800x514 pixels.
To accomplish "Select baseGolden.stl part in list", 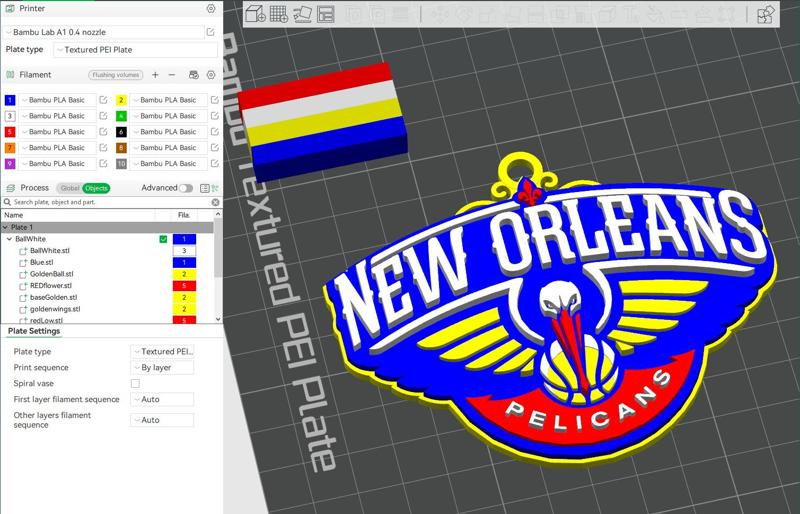I will coord(54,297).
